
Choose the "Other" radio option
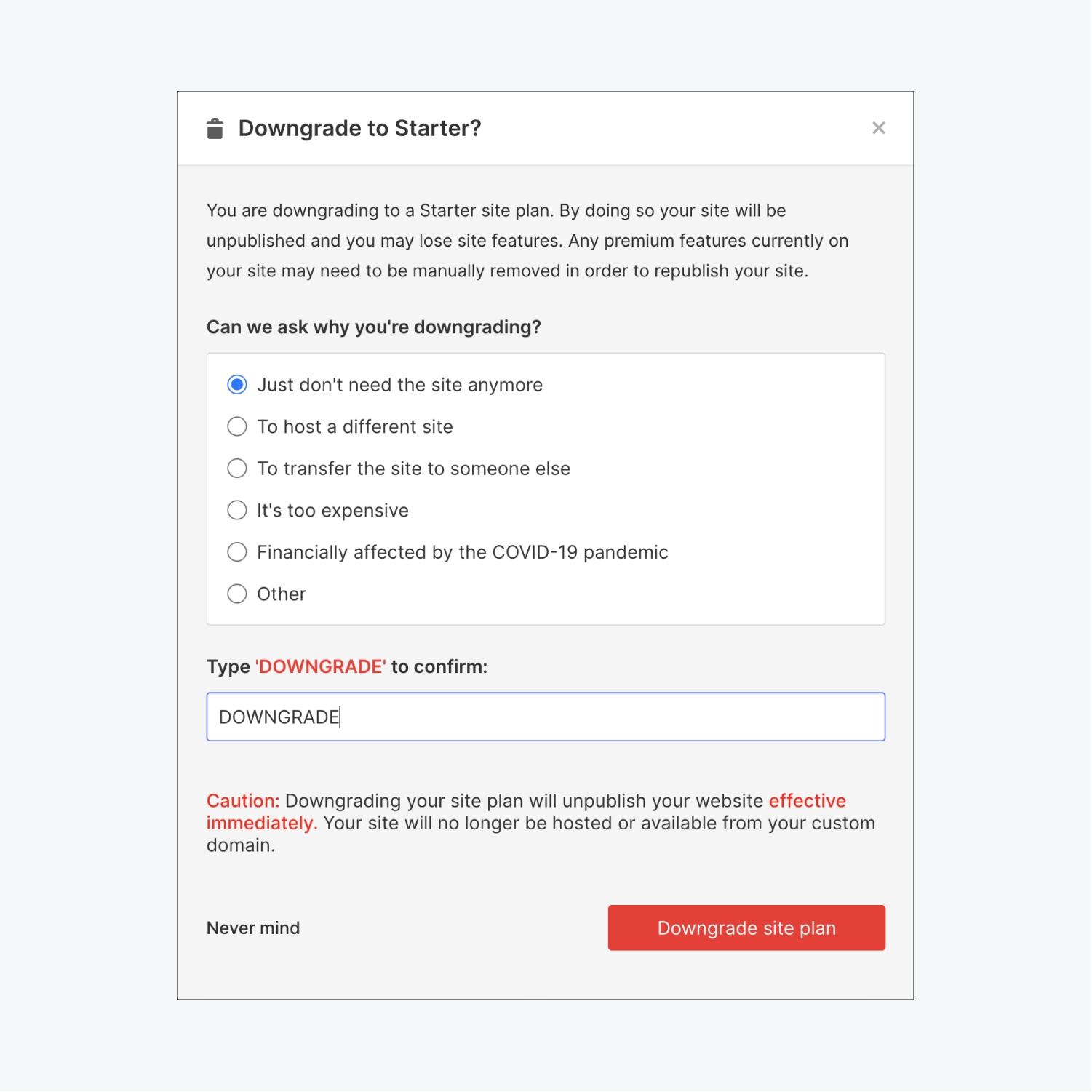coord(237,594)
